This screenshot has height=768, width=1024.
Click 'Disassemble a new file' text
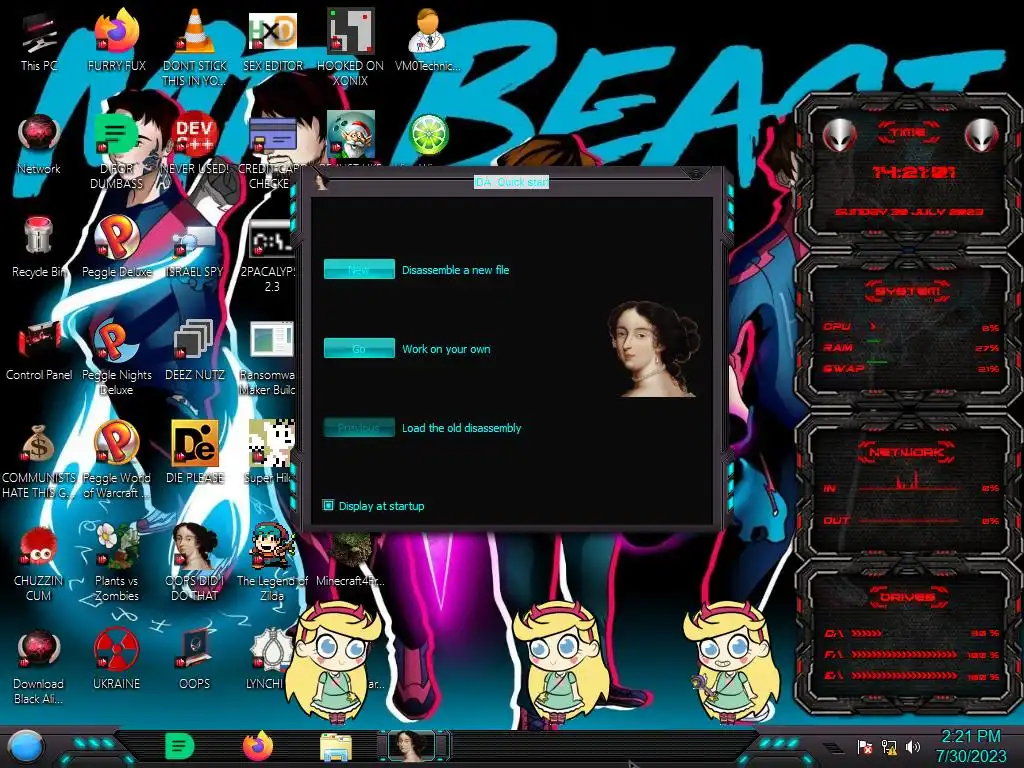(455, 270)
